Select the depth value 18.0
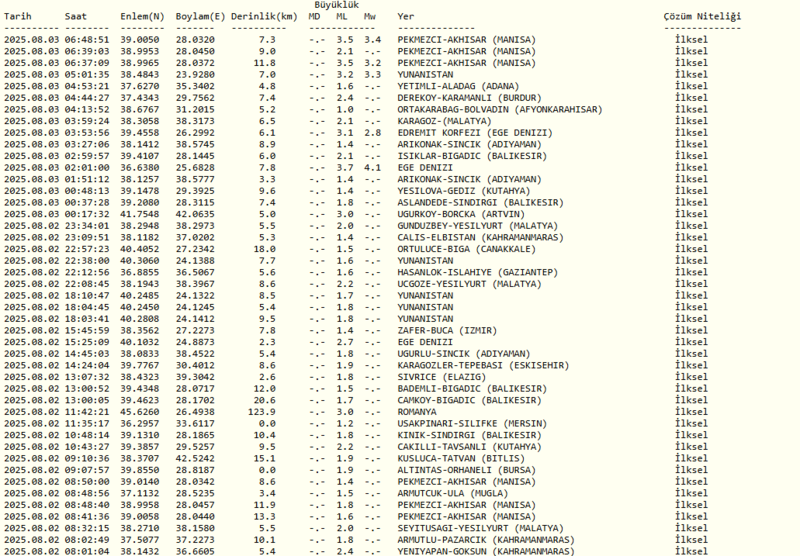The width and height of the screenshot is (800, 556). pos(264,249)
